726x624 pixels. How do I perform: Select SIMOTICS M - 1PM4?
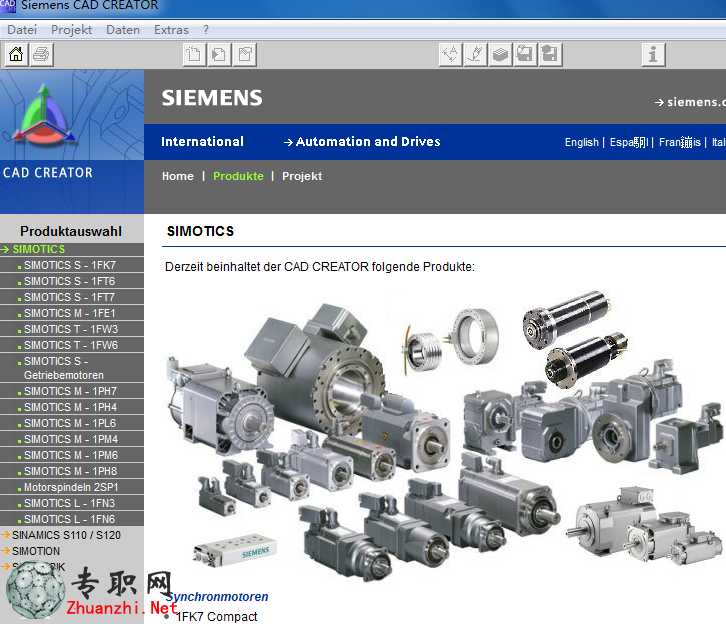72,439
